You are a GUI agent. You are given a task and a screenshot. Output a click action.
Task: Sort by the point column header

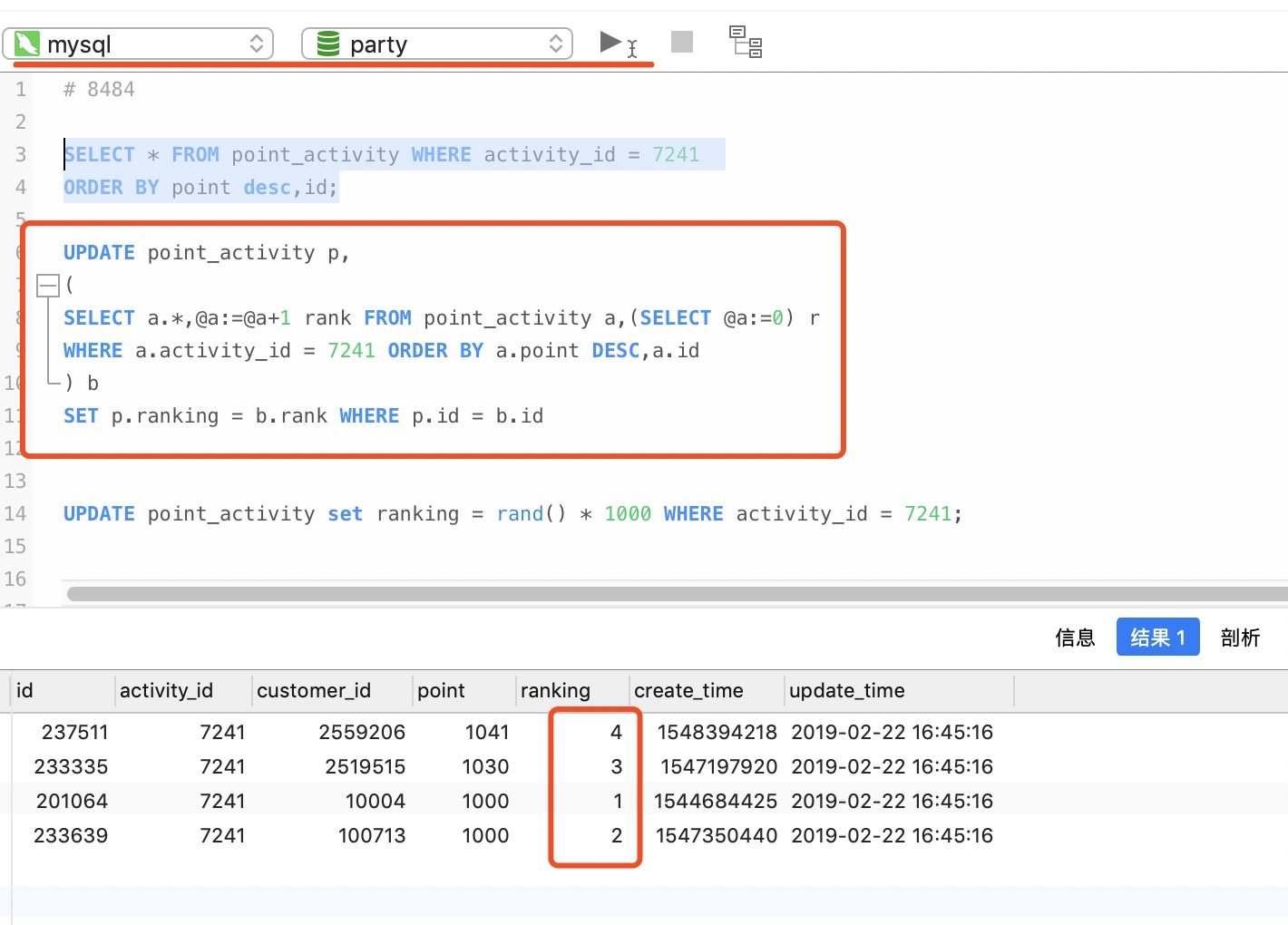[x=464, y=691]
